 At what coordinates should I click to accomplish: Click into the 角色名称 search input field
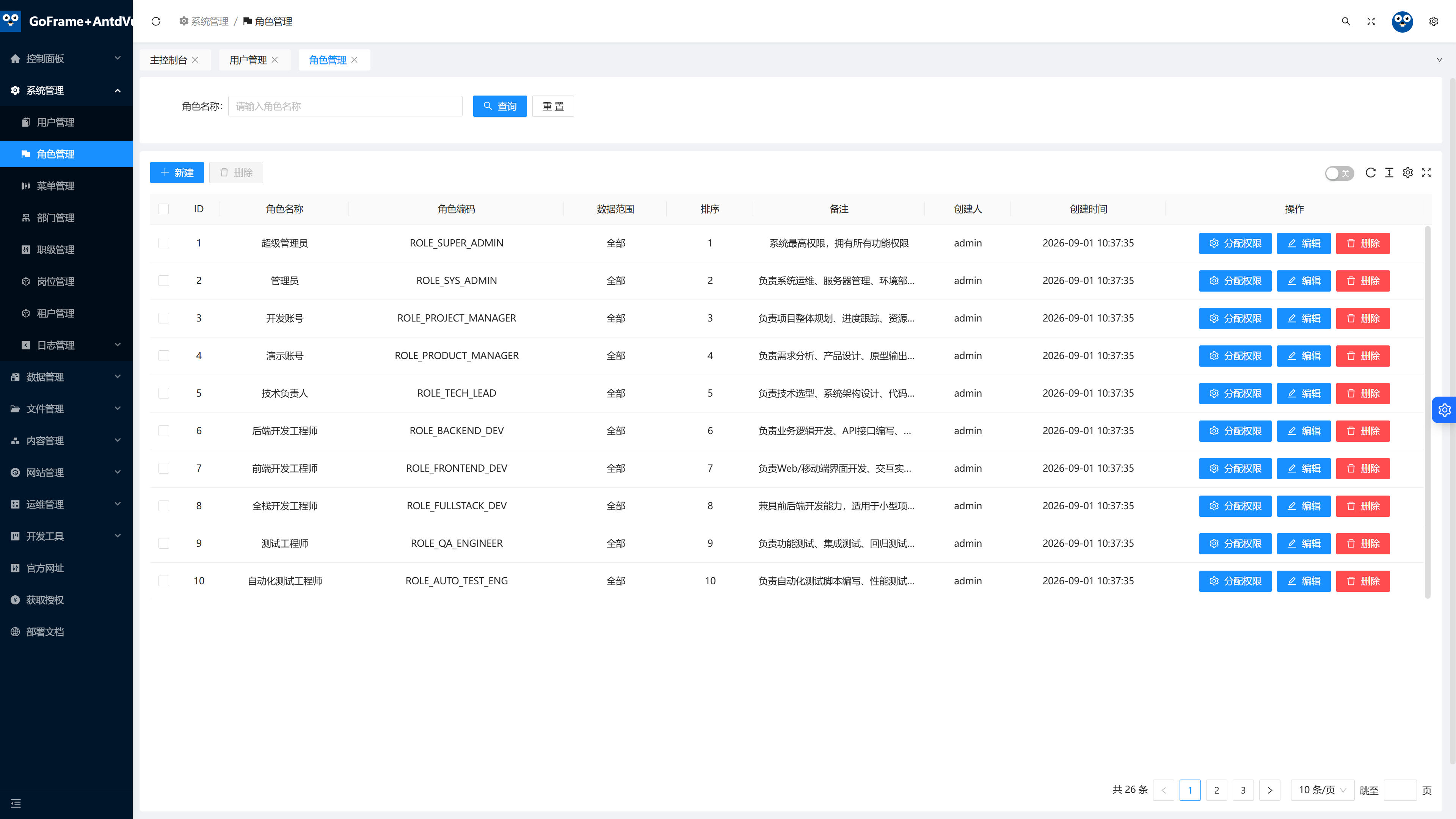[x=345, y=106]
